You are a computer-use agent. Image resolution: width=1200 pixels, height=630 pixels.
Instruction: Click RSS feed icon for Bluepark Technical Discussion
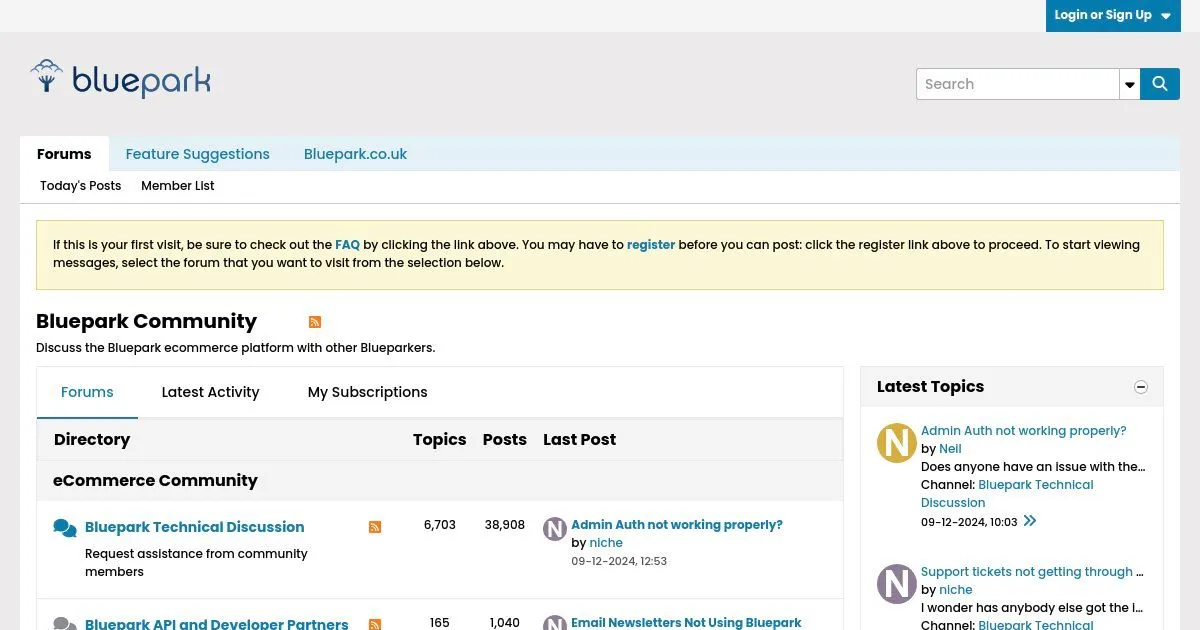pyautogui.click(x=375, y=527)
